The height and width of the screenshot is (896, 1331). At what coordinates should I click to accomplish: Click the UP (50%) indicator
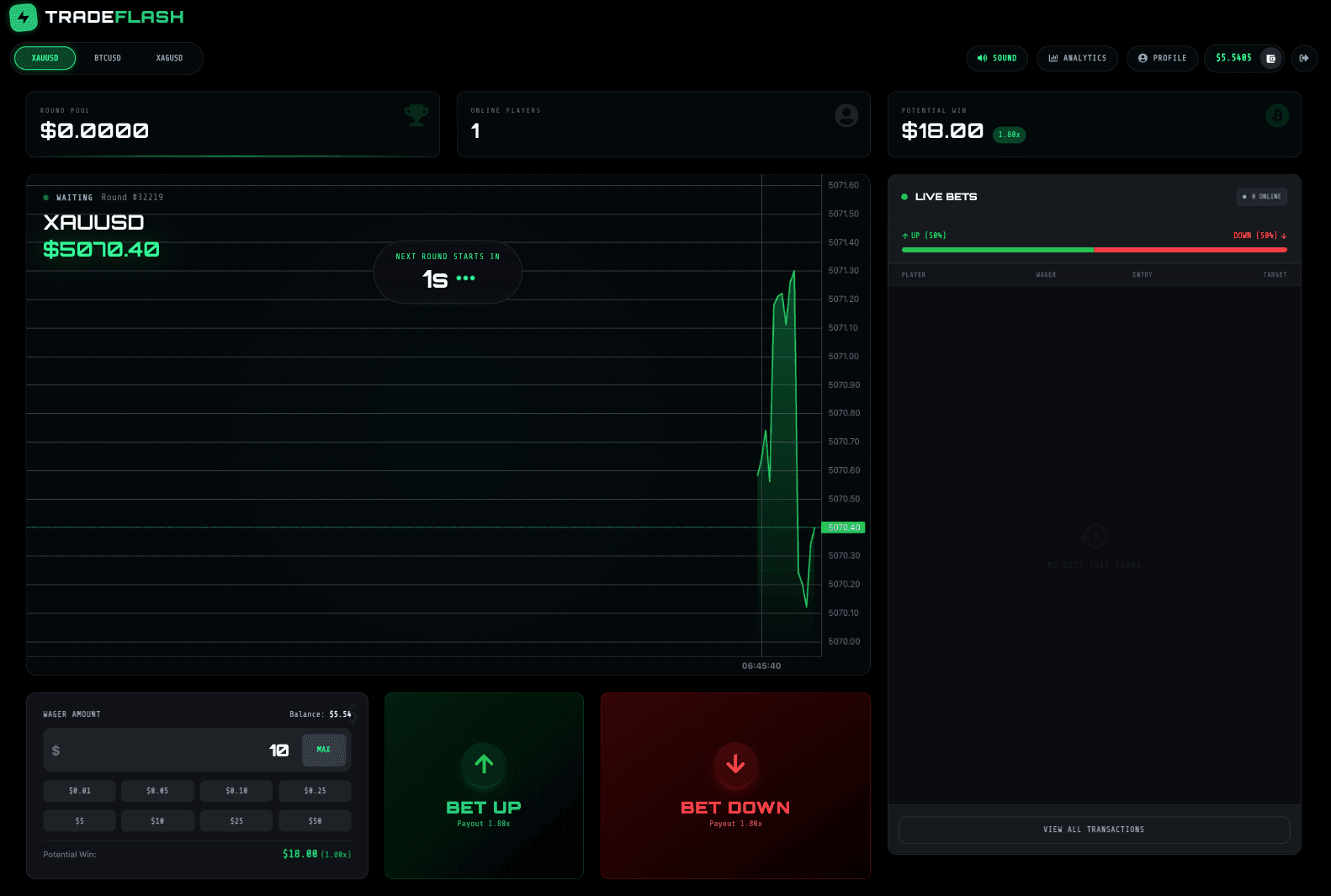coord(924,236)
